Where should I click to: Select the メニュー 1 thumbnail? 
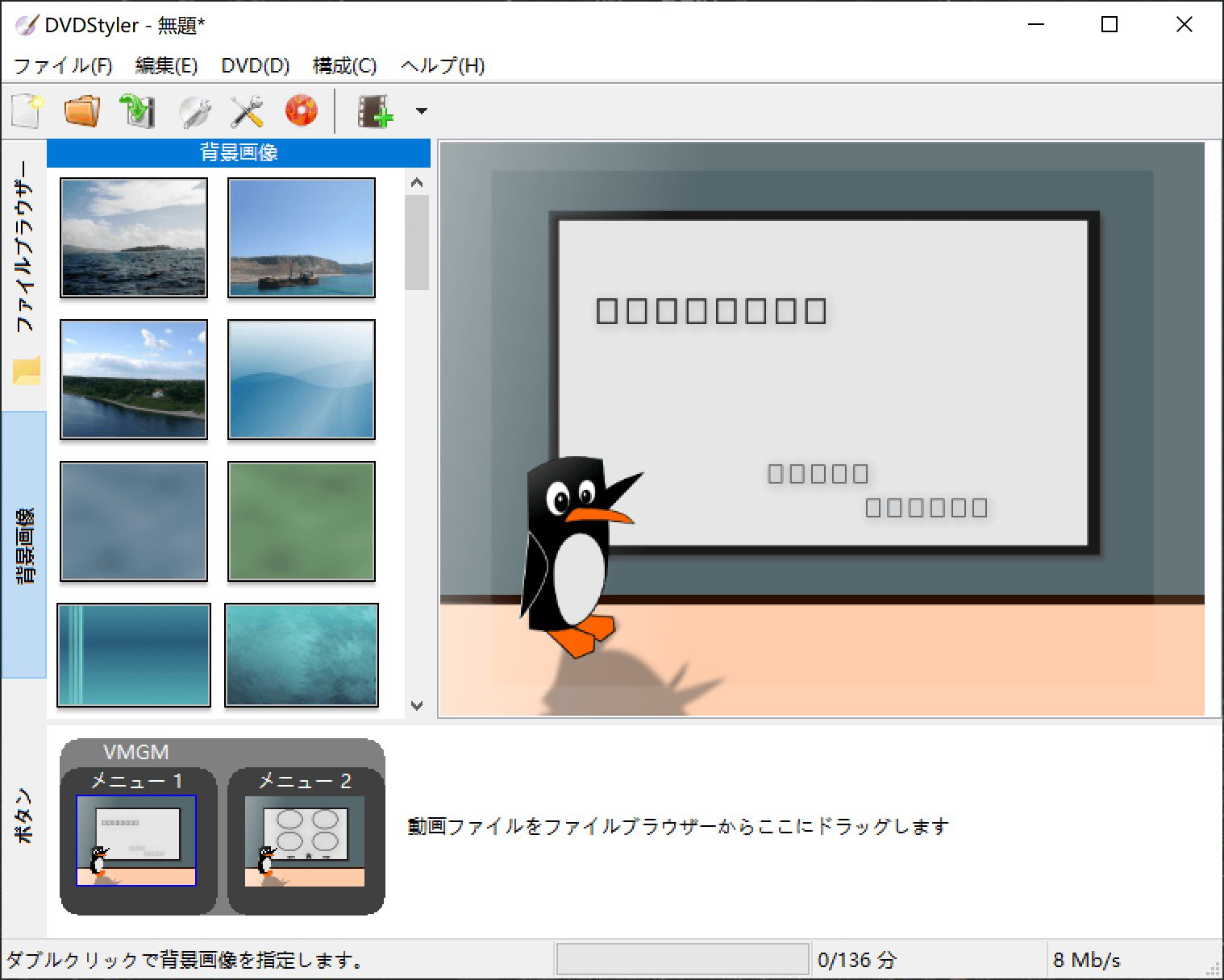[136, 841]
